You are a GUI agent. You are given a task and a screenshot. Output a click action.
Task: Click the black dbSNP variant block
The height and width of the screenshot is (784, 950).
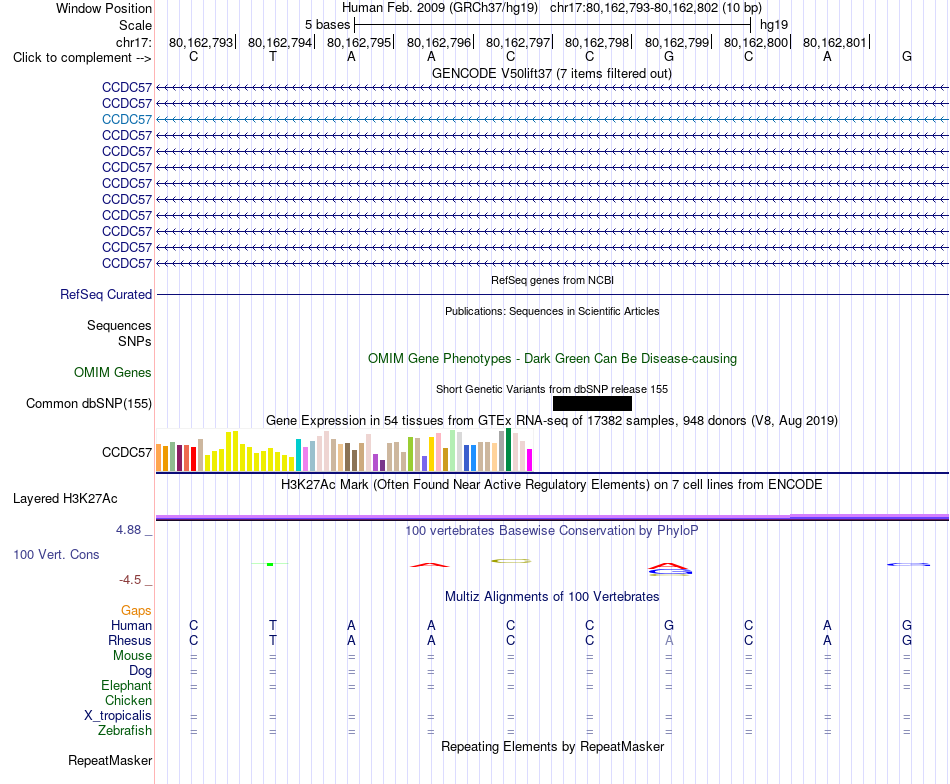593,404
